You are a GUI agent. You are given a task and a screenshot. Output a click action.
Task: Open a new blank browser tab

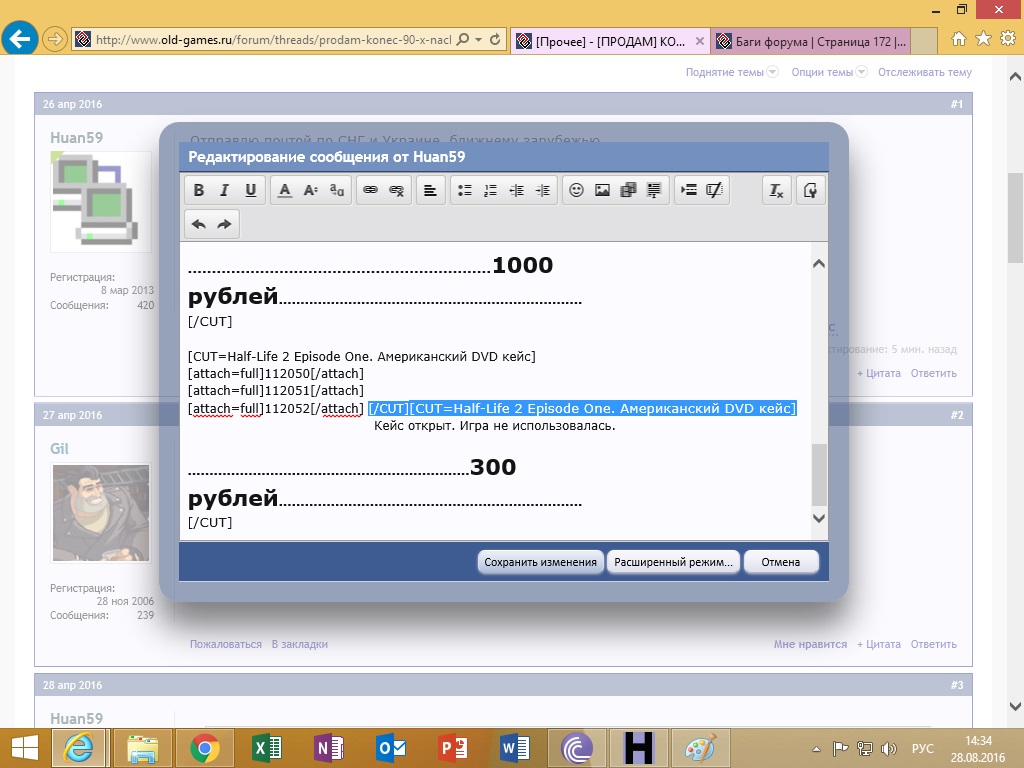click(x=923, y=41)
